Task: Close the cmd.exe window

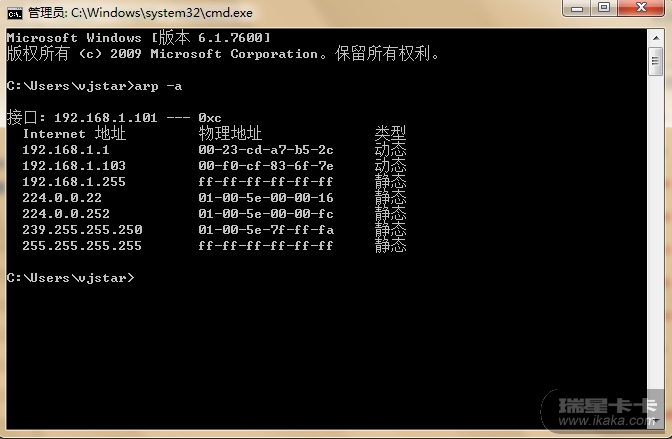Action: pos(642,8)
